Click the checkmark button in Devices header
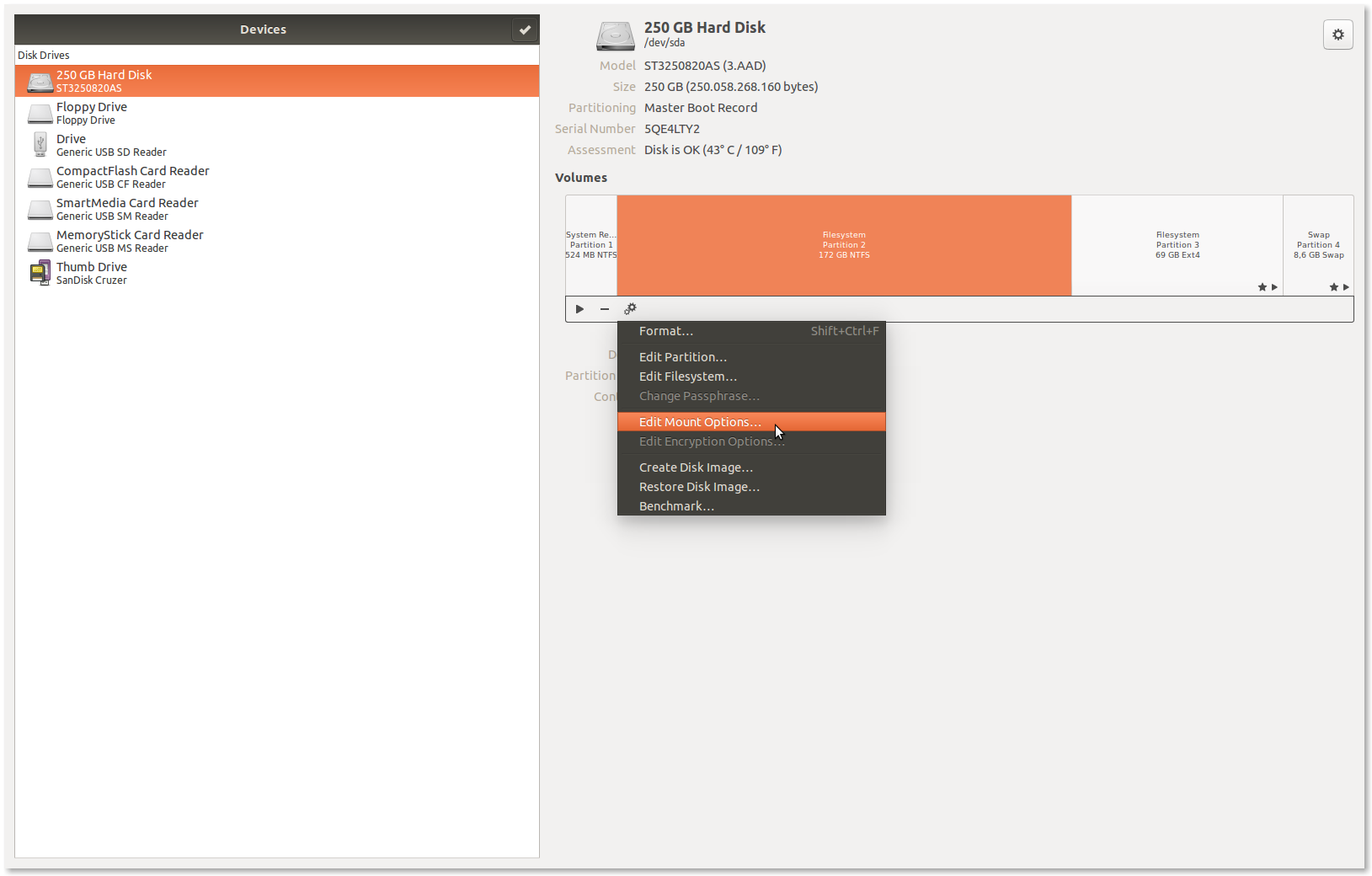Viewport: 1372px width, 876px height. coord(525,29)
